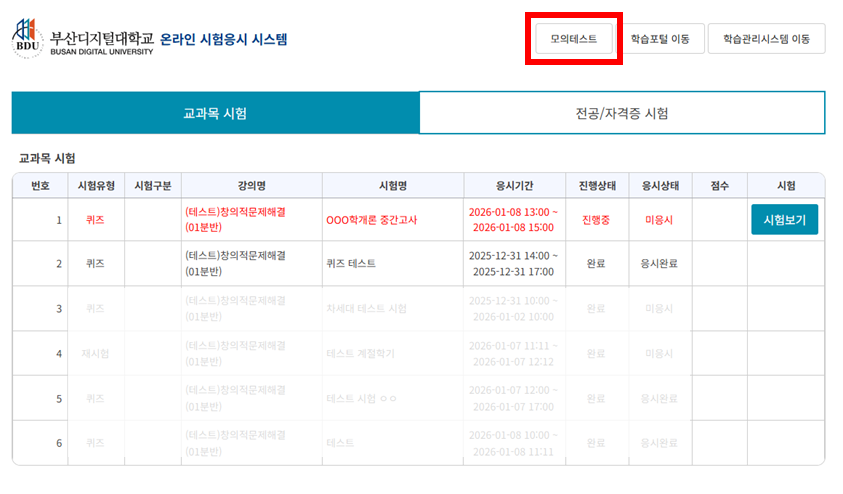Click the 응시상태 column header

click(x=660, y=186)
